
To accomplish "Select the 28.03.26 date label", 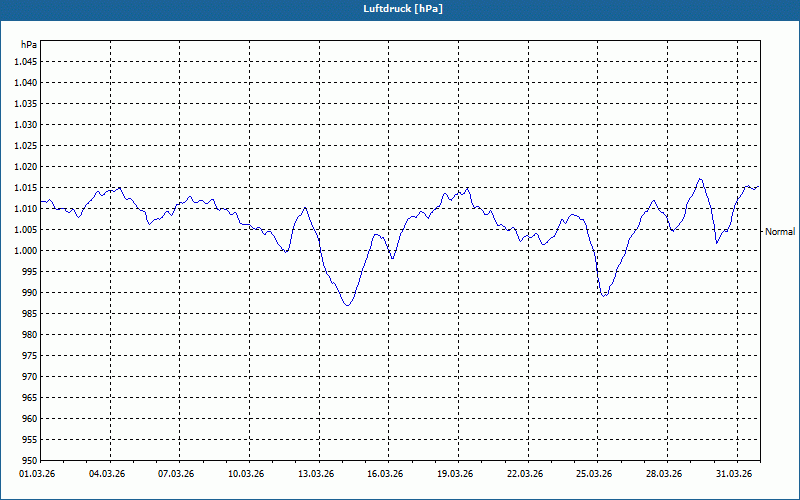I will 664,474.
